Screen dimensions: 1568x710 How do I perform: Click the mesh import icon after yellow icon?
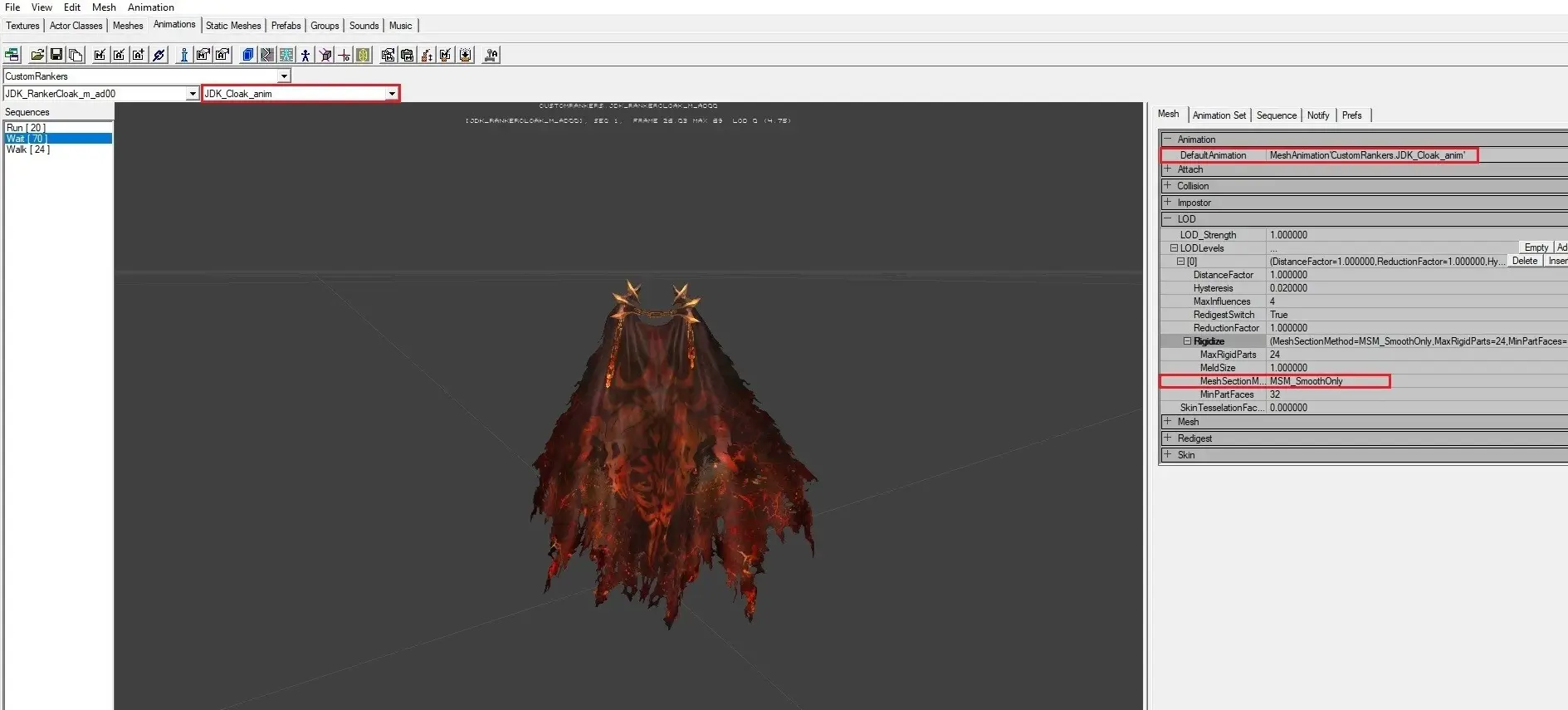click(x=388, y=55)
